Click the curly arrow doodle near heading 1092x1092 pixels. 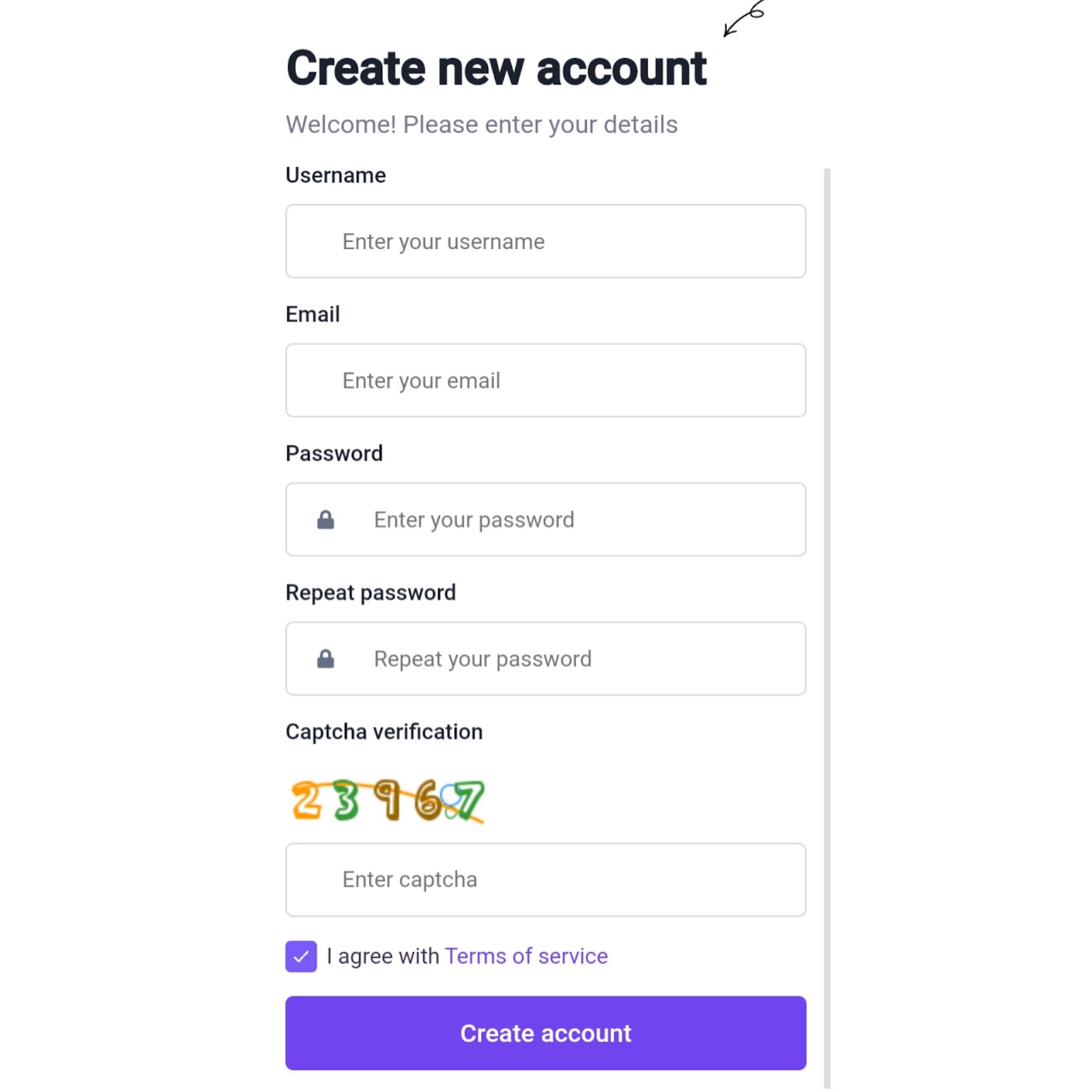pos(744,18)
